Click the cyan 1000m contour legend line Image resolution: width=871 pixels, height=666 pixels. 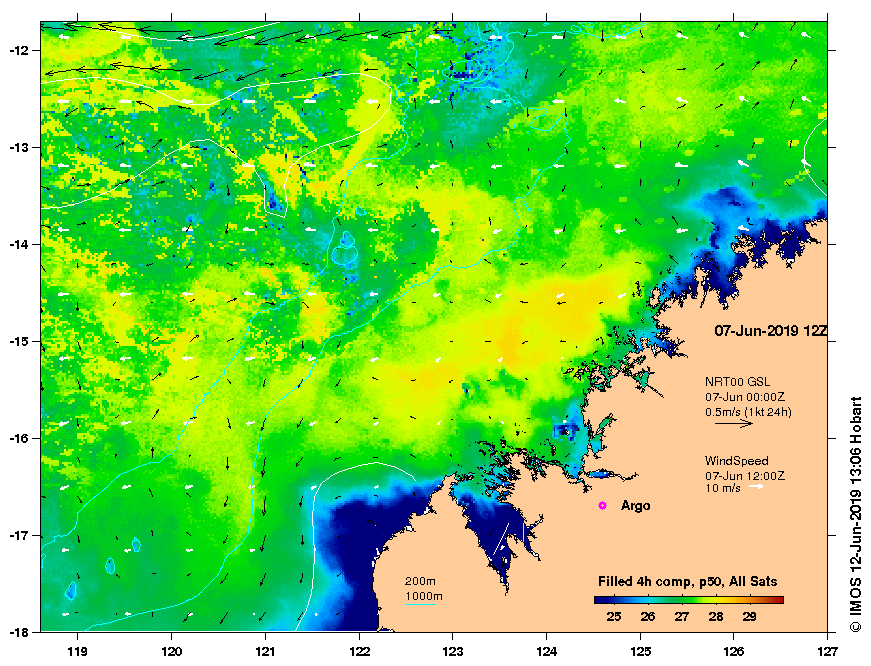point(419,604)
